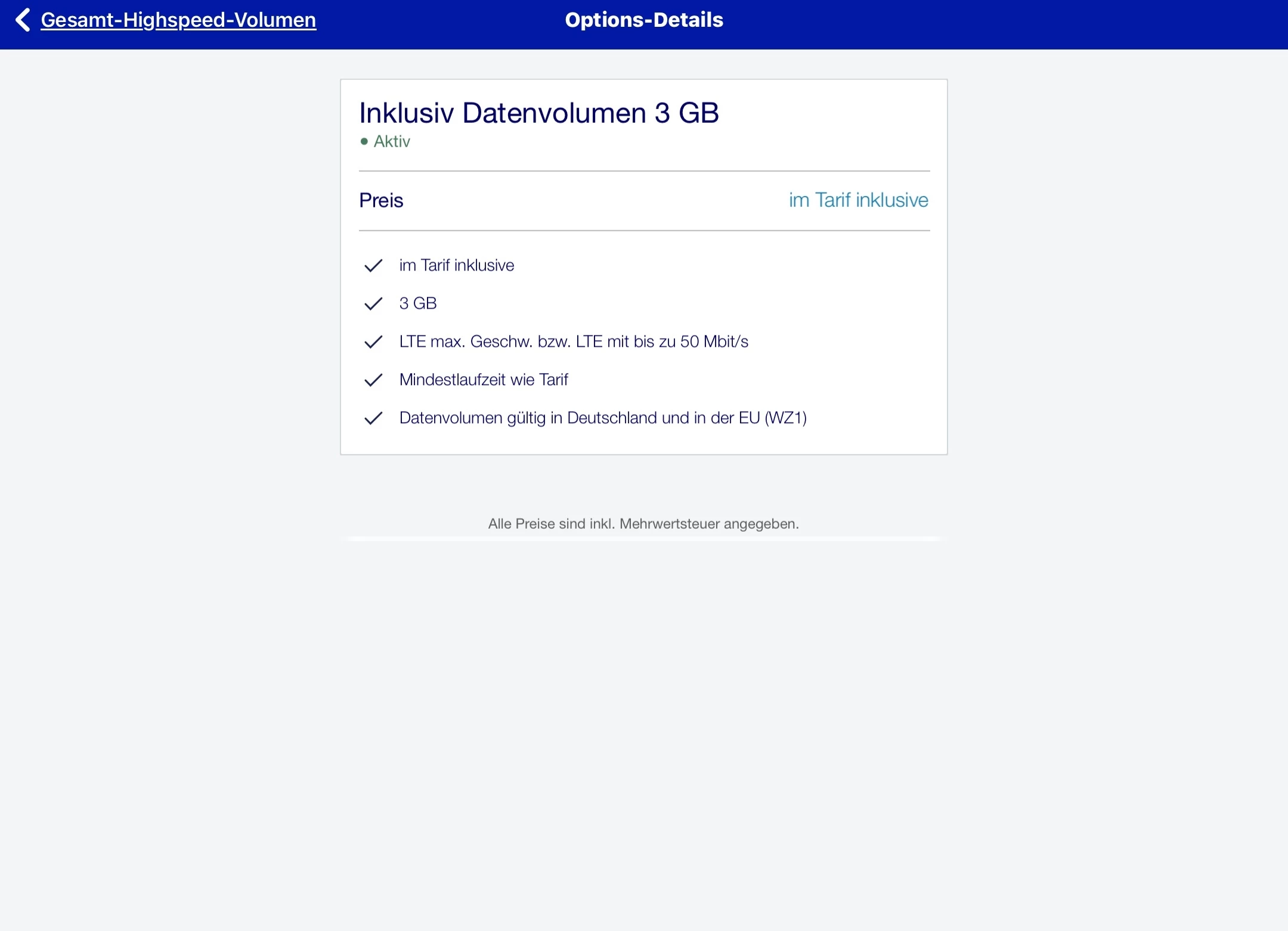This screenshot has height=931, width=1288.
Task: Tap the back chevron arrow icon
Action: 23,20
